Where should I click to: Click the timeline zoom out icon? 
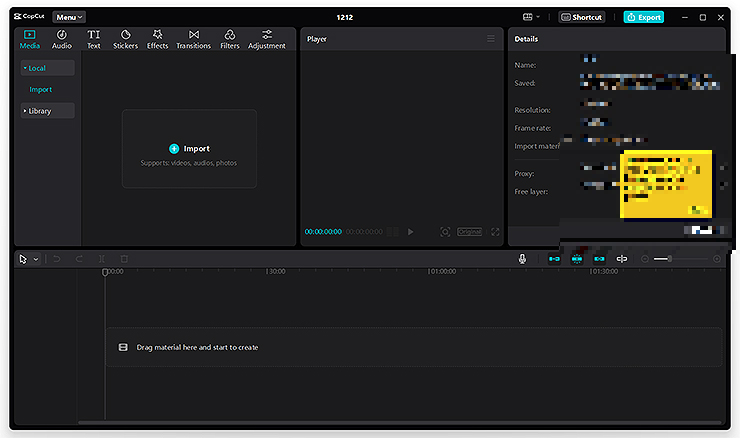[x=645, y=259]
